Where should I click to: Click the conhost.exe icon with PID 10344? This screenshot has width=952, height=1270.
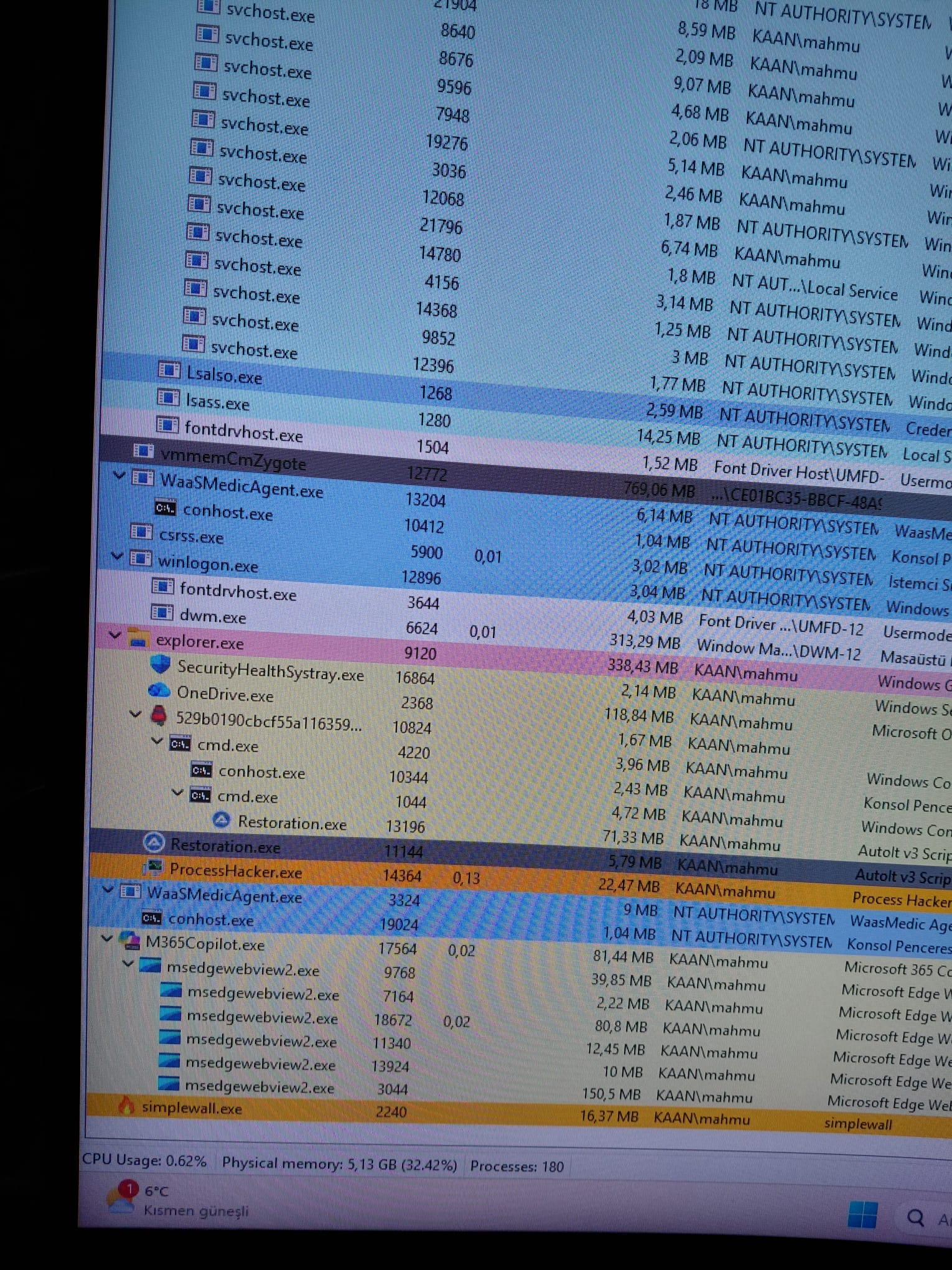point(201,770)
